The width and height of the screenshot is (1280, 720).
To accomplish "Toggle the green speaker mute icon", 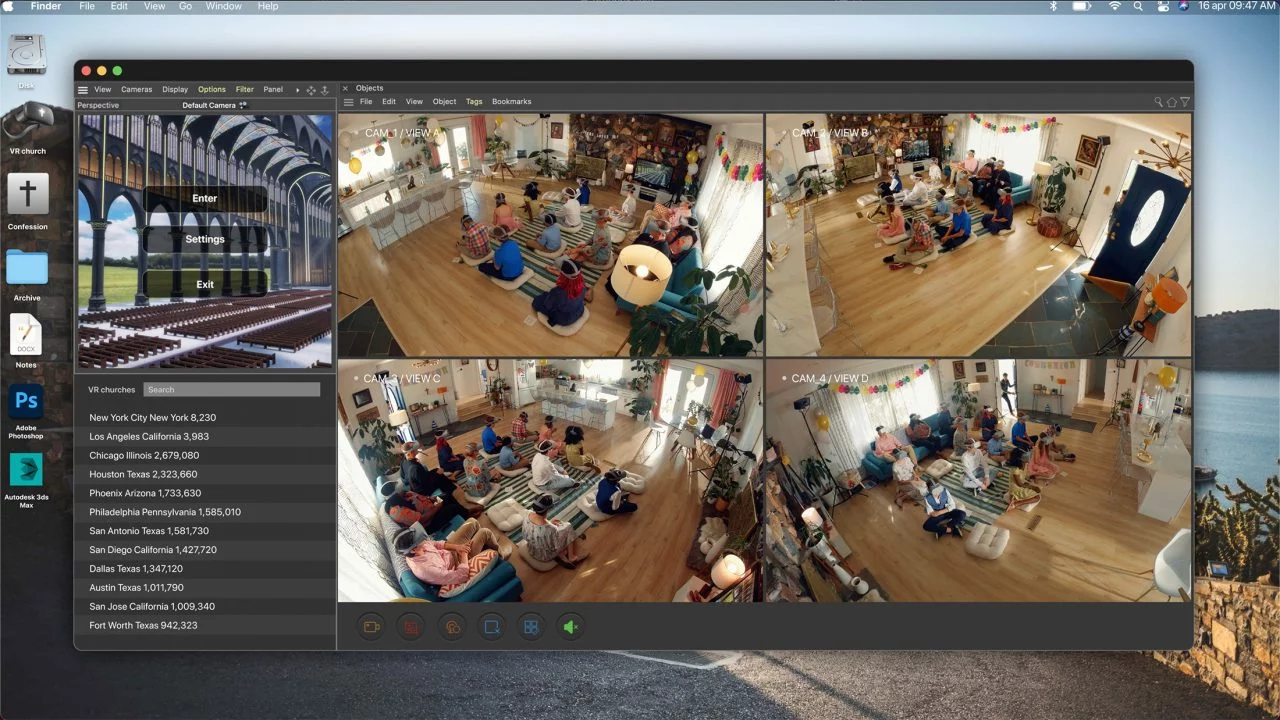I will tap(570, 627).
